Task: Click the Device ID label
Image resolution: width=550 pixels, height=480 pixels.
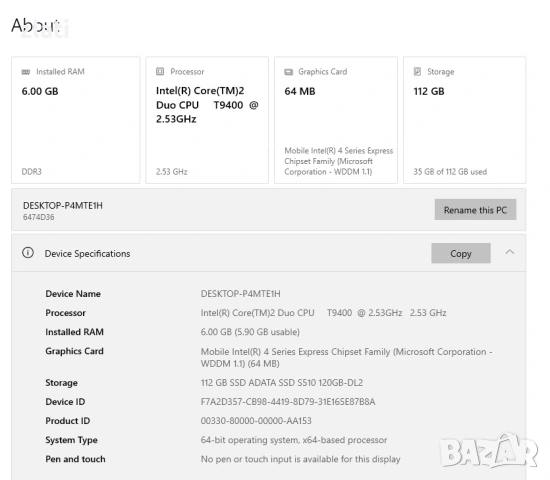Action: [65, 402]
